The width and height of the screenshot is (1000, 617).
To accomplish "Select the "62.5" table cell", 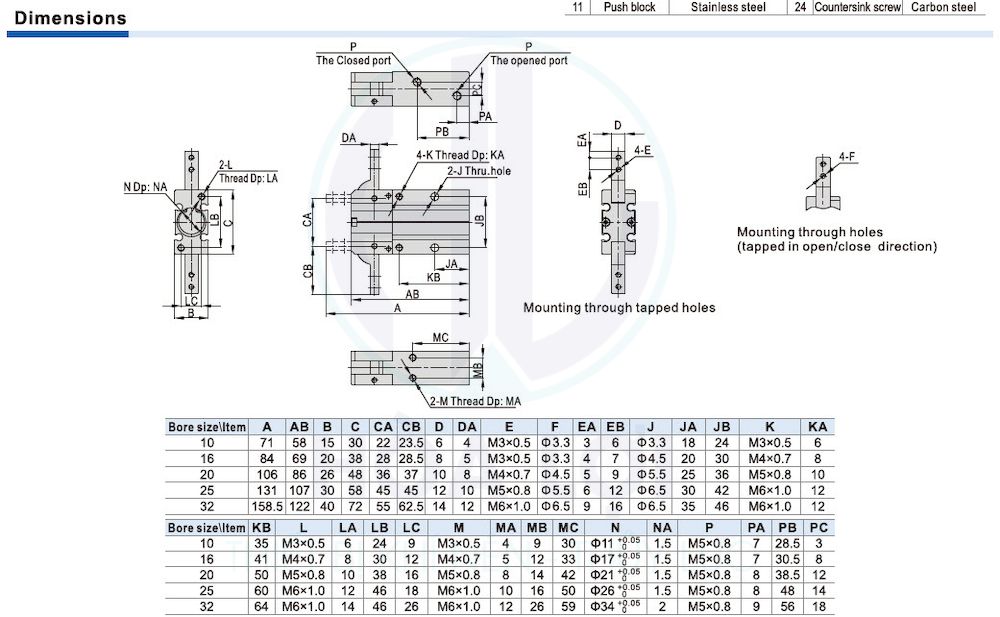I will click(x=411, y=507).
